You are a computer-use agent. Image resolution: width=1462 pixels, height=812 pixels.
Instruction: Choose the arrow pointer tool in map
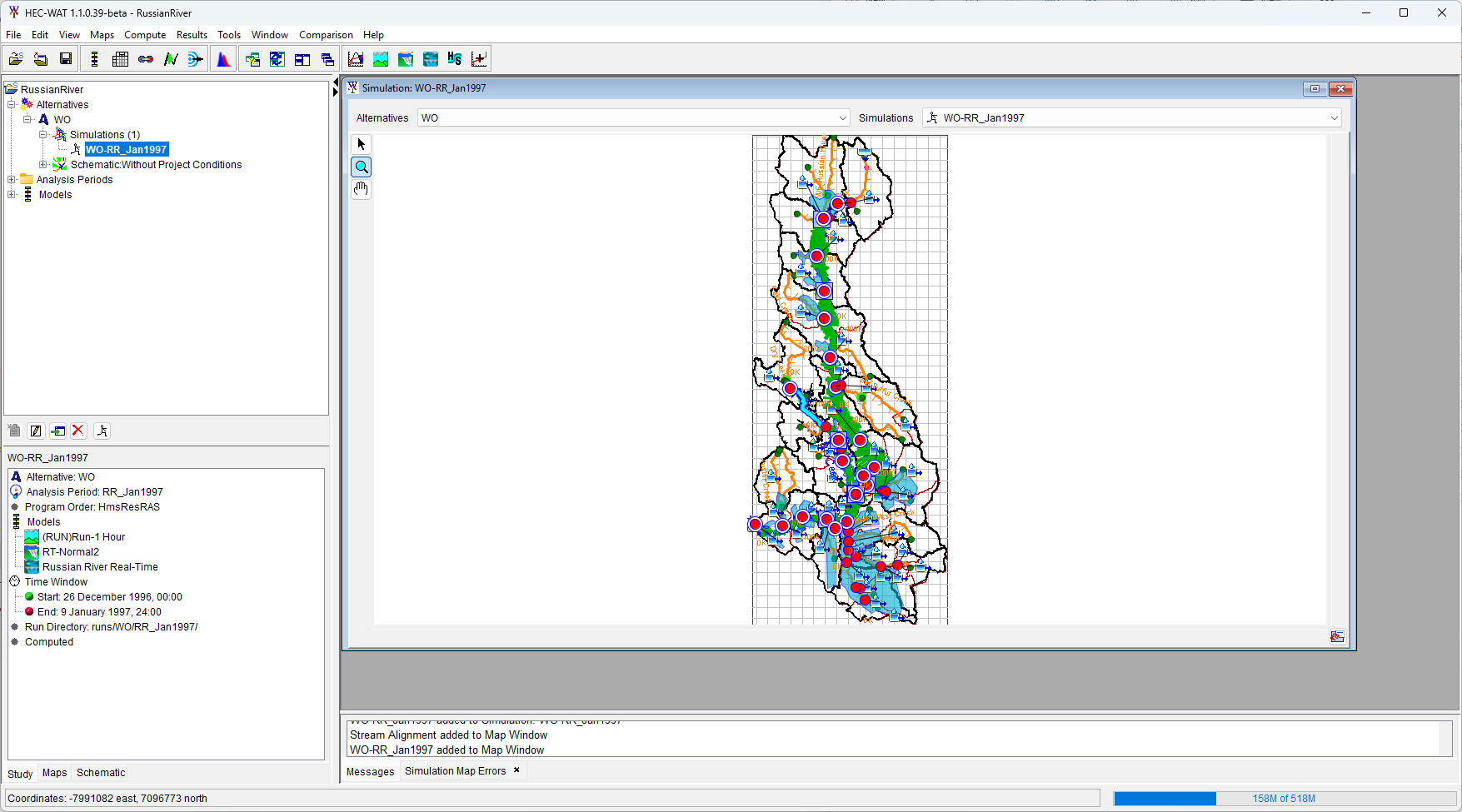pos(362,145)
